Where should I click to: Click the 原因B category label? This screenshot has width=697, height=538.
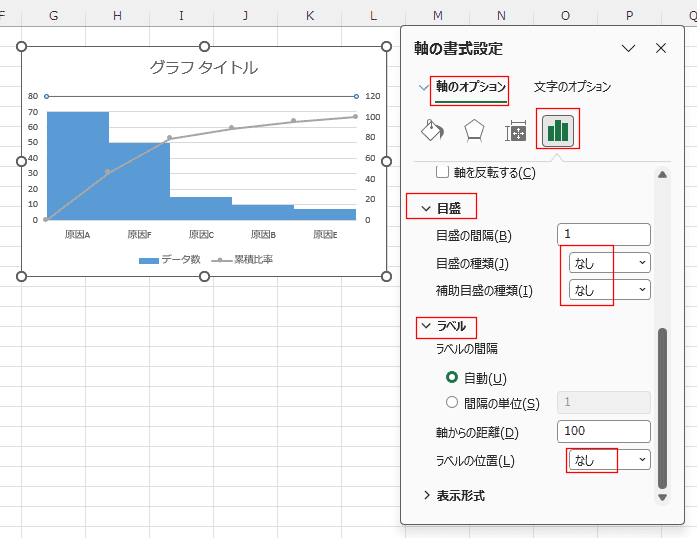264,235
